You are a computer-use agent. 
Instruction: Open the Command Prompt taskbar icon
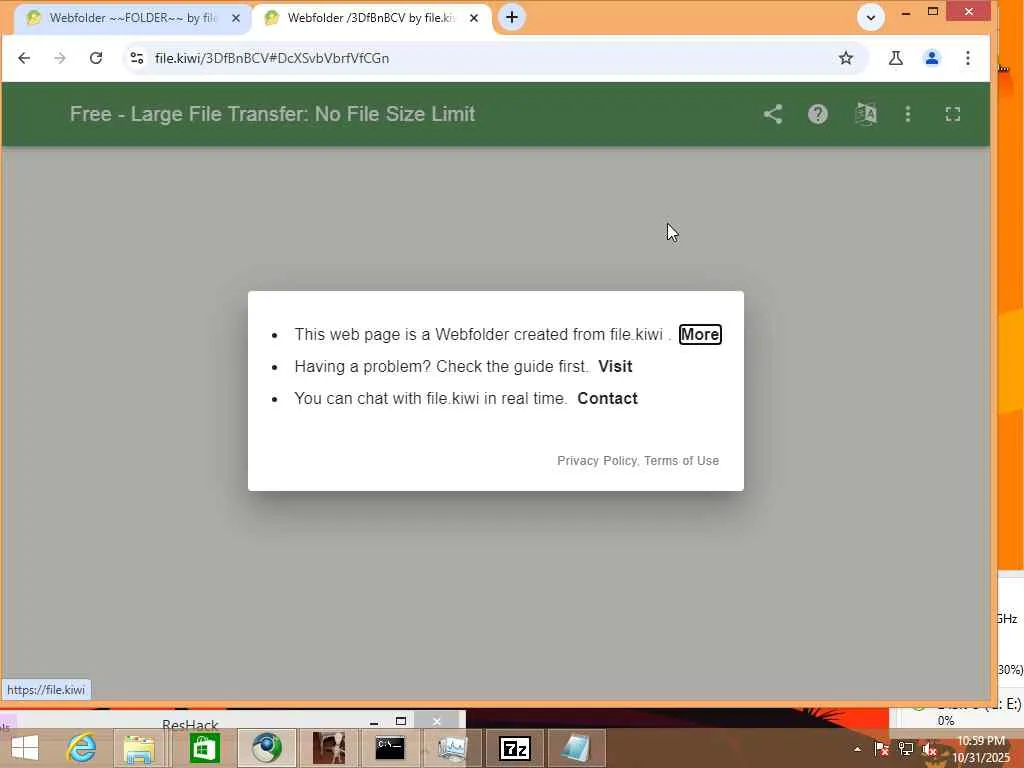coord(390,748)
